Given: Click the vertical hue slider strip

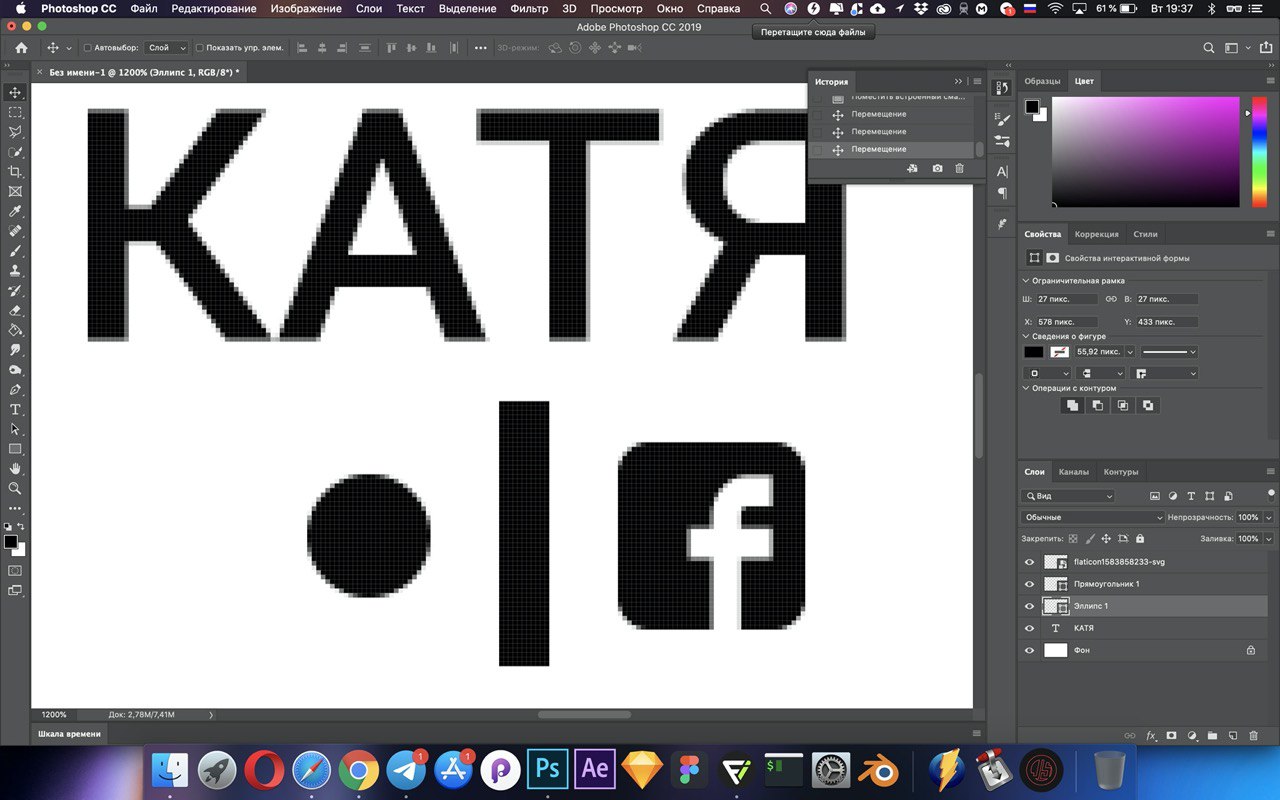Looking at the screenshot, I should 1259,152.
